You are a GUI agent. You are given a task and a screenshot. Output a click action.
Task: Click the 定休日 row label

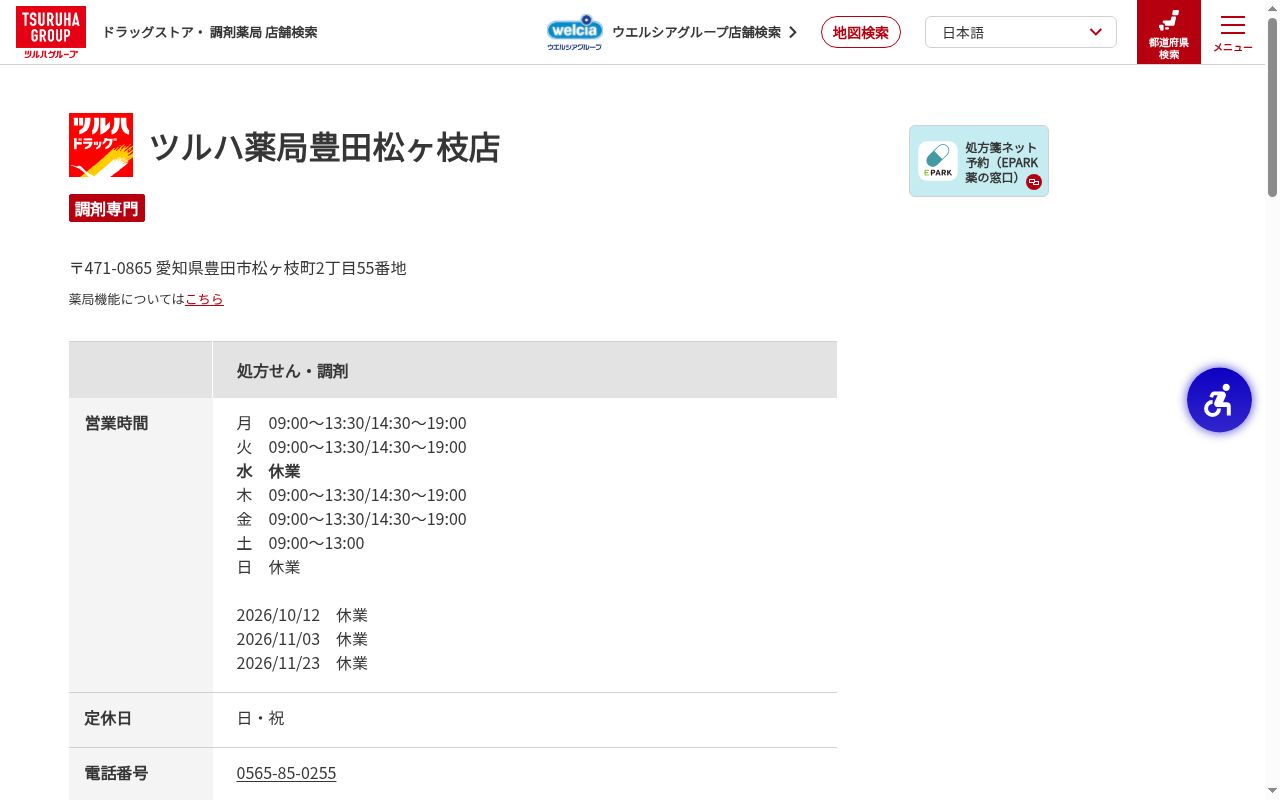(108, 718)
